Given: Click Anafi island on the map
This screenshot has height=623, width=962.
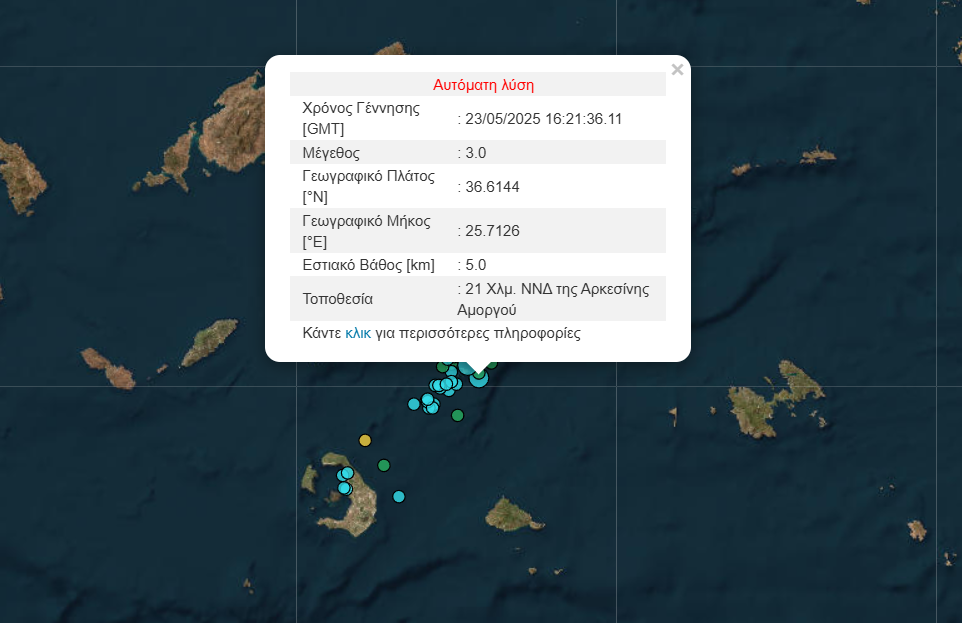Looking at the screenshot, I should click(512, 514).
